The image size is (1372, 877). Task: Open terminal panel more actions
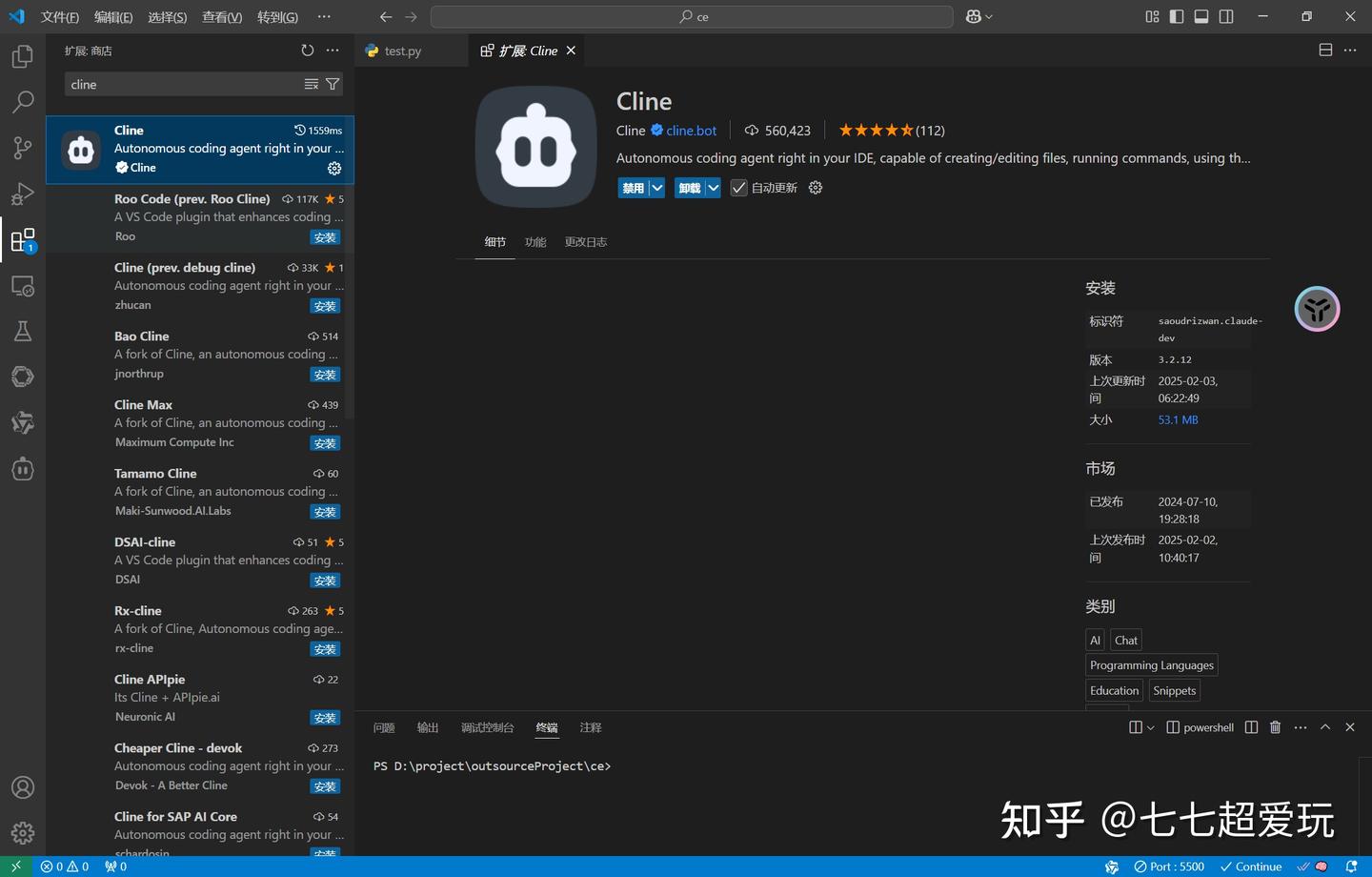coord(1301,727)
